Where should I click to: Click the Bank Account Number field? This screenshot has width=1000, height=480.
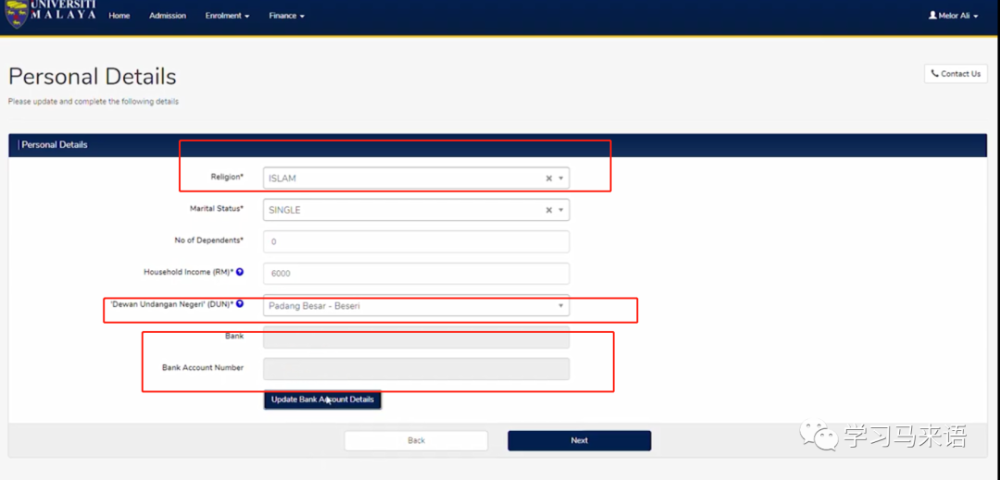pyautogui.click(x=416, y=369)
